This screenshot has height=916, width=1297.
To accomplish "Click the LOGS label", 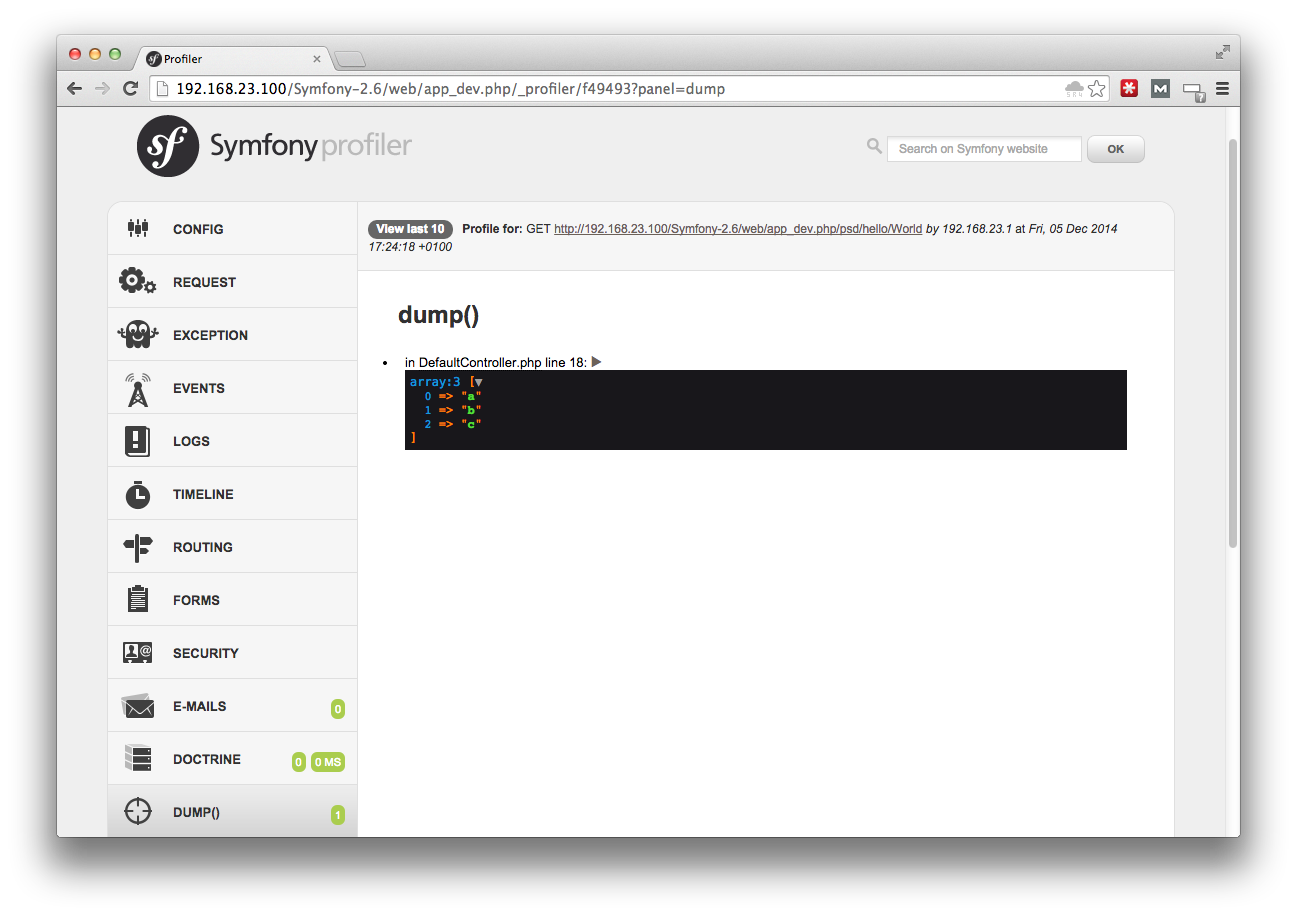I will (192, 441).
